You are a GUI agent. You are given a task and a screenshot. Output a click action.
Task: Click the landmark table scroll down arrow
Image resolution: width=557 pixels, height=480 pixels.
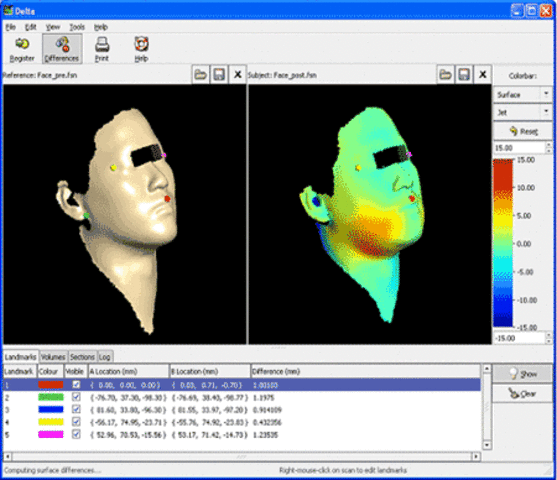pos(486,445)
